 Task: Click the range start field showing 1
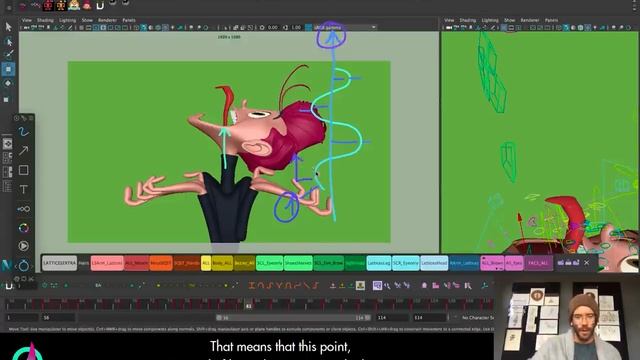pyautogui.click(x=22, y=317)
